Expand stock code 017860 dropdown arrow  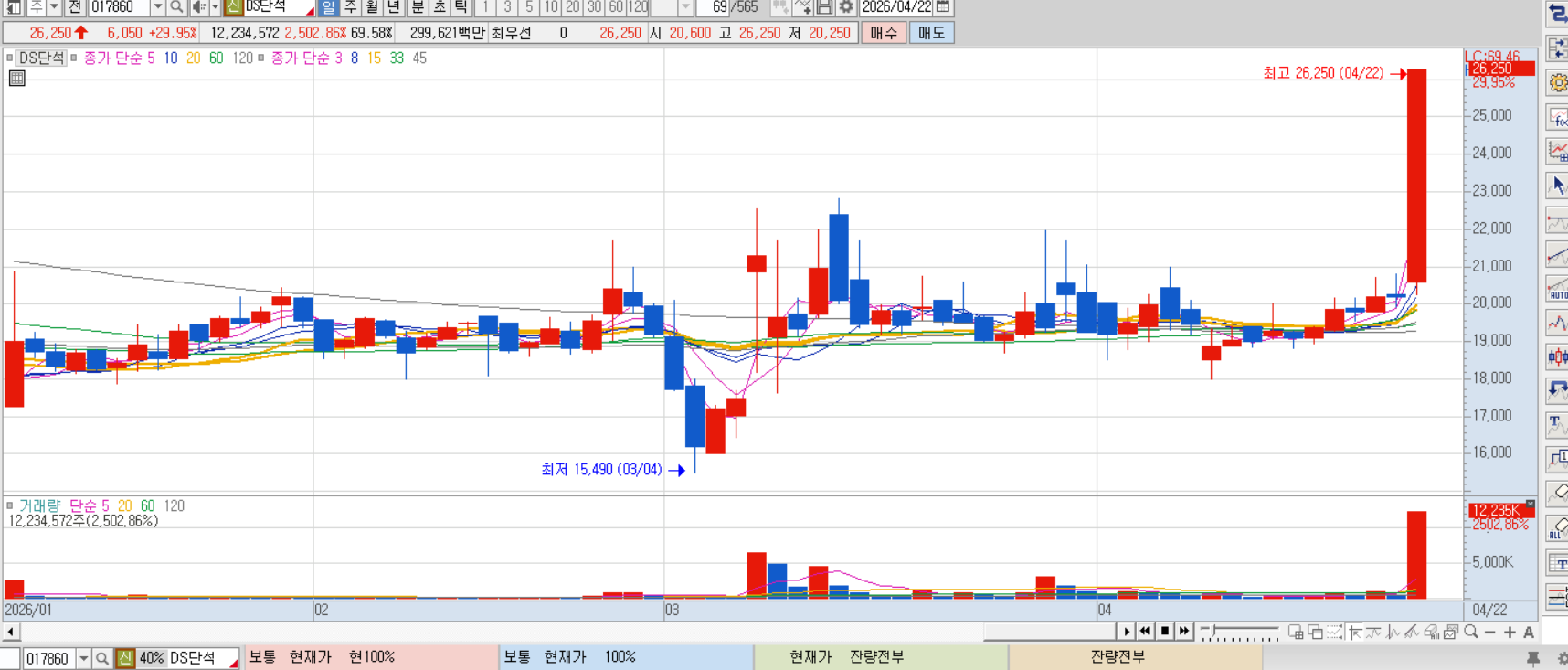(x=157, y=7)
